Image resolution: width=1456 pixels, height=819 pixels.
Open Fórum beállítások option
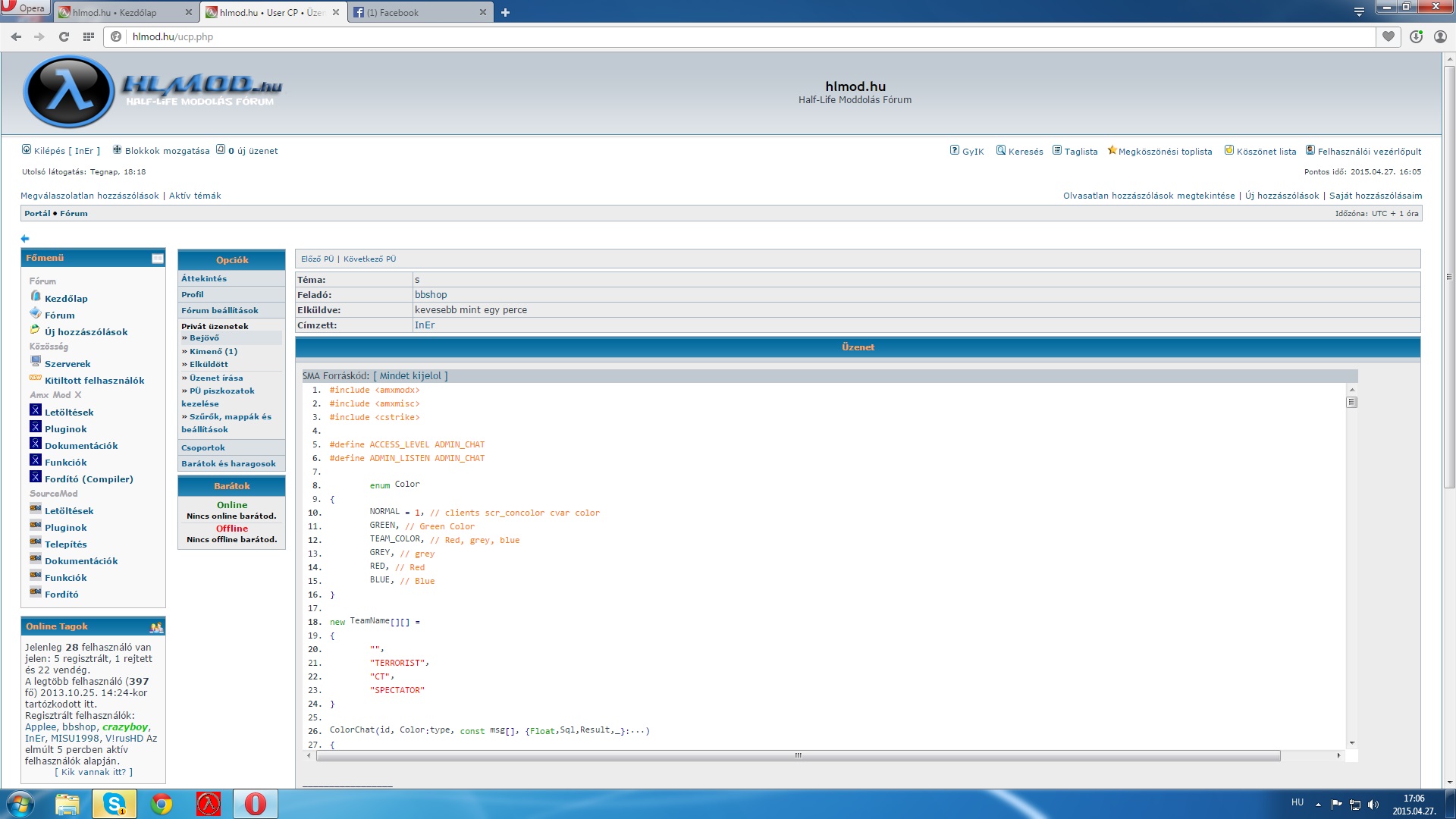point(219,310)
